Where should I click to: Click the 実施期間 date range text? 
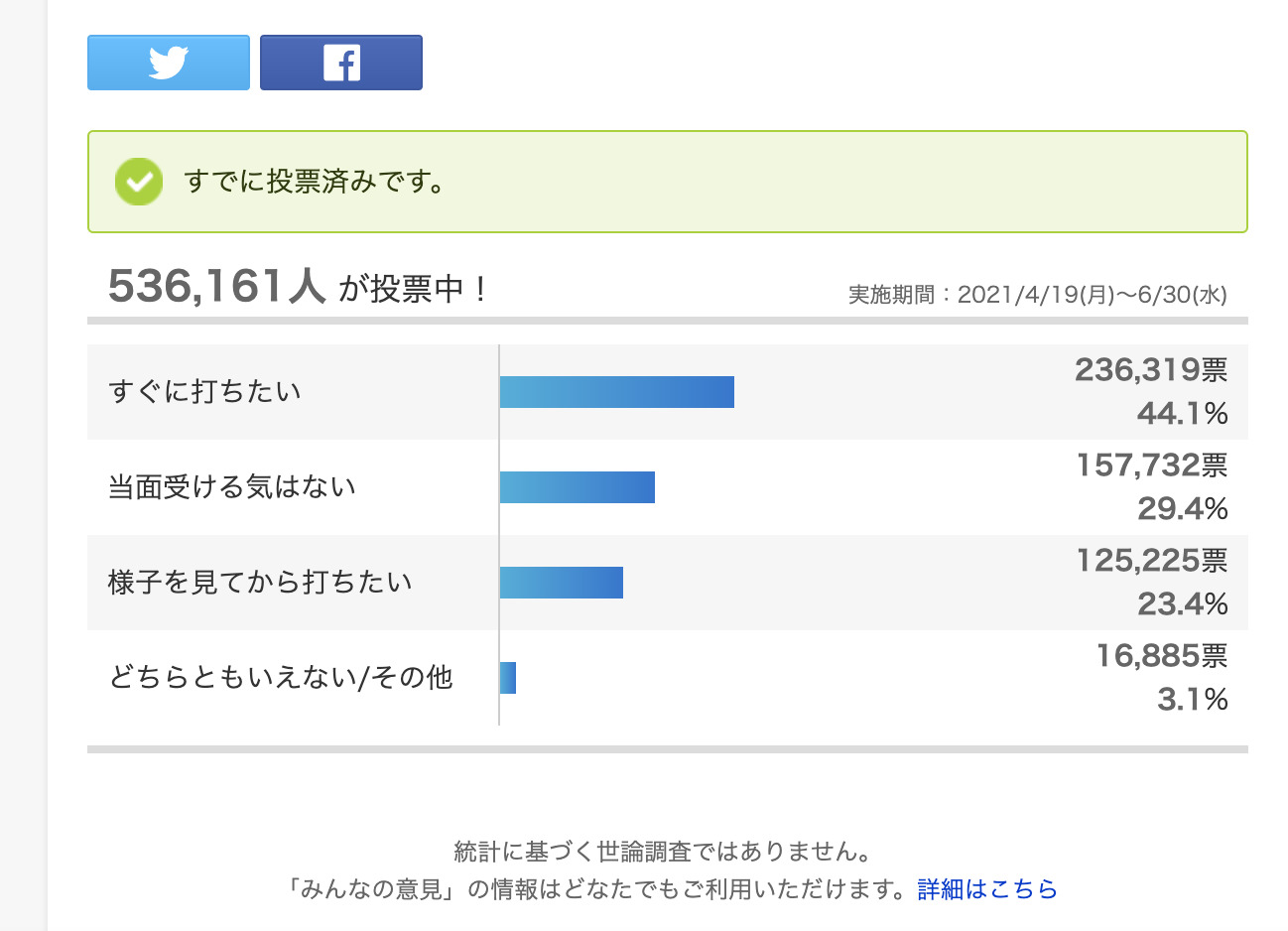1037,295
